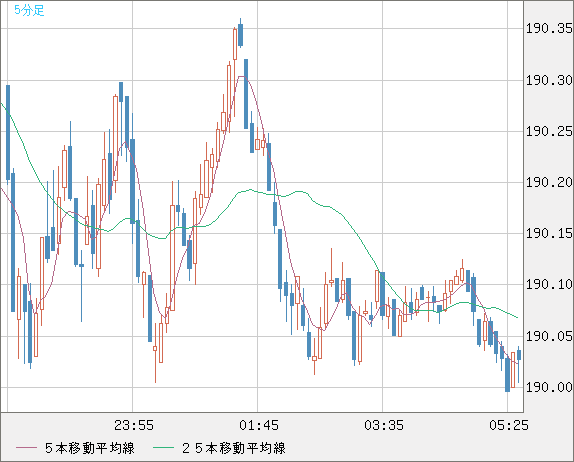Click the 190.05 price axis label

(x=549, y=336)
